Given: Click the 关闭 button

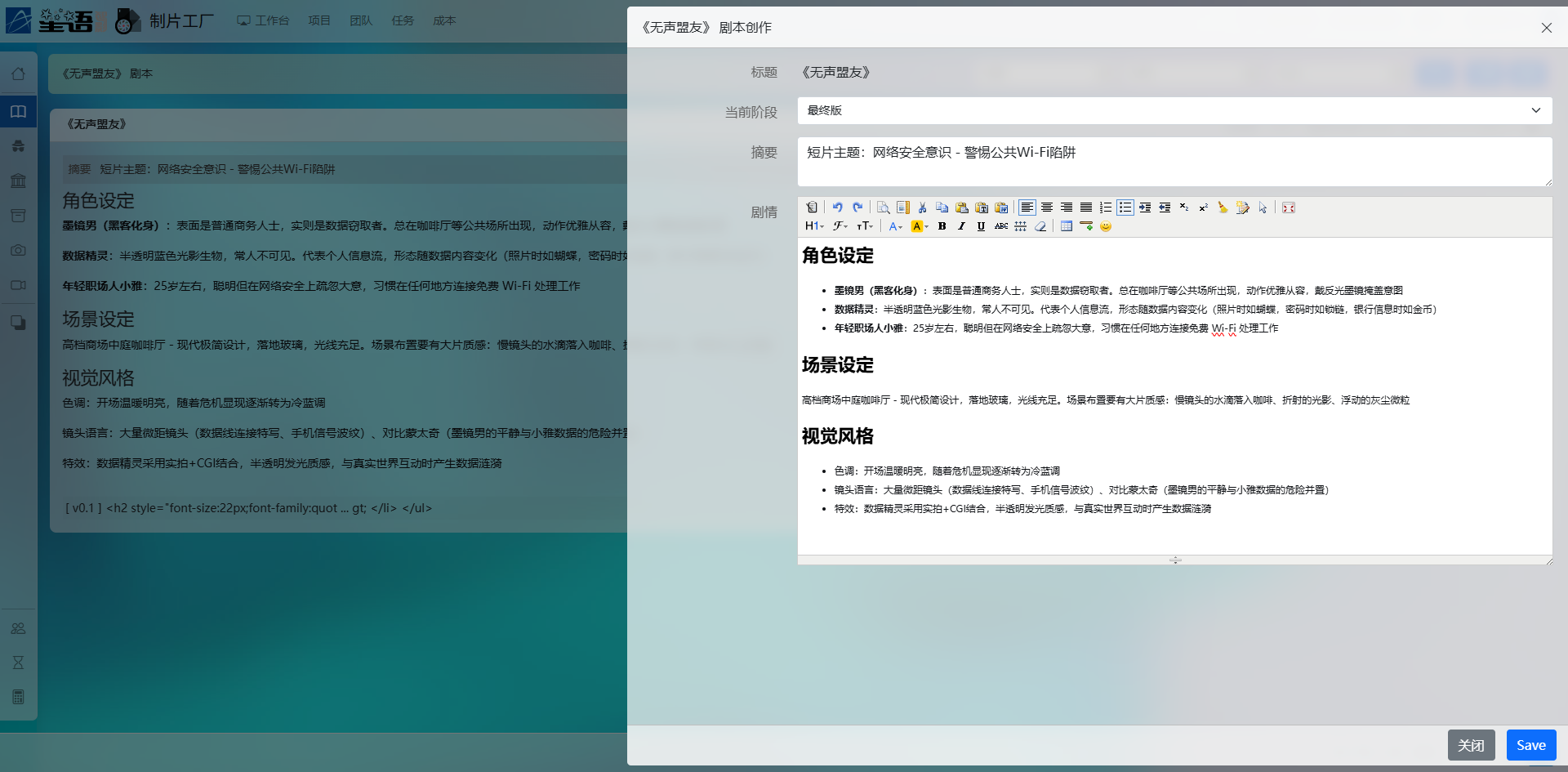Looking at the screenshot, I should pos(1471,745).
